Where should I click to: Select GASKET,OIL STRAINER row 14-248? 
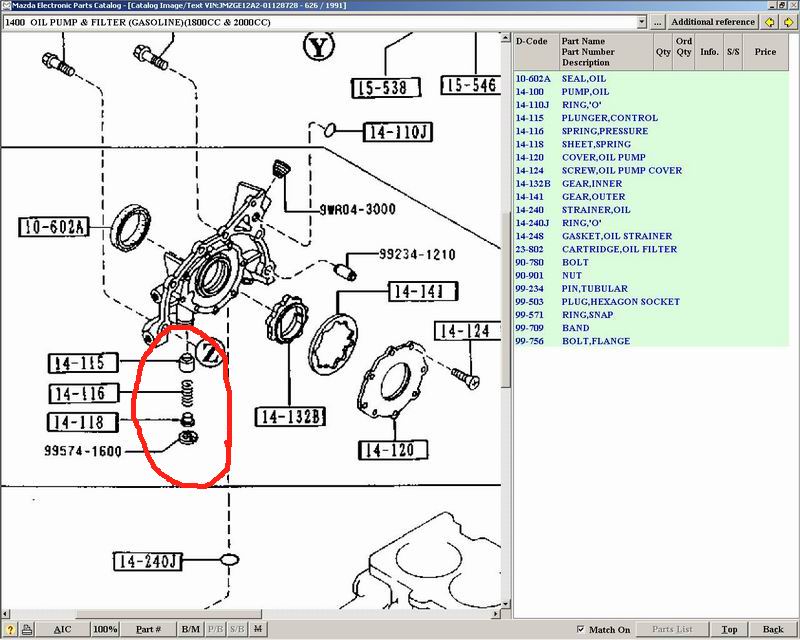tap(652, 236)
